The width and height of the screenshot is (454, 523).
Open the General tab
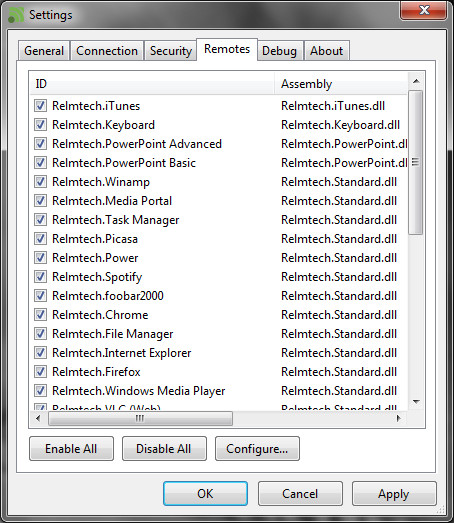[44, 51]
